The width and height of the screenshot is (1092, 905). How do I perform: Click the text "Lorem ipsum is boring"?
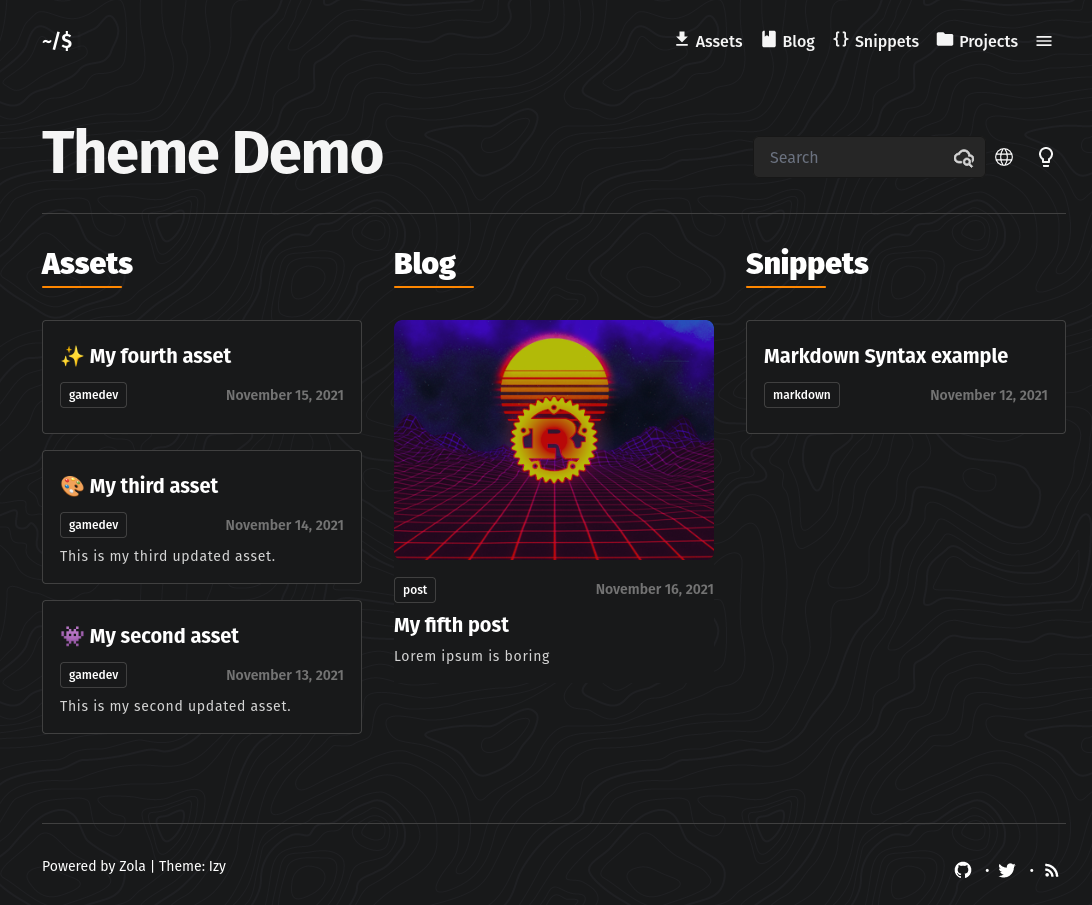[472, 656]
